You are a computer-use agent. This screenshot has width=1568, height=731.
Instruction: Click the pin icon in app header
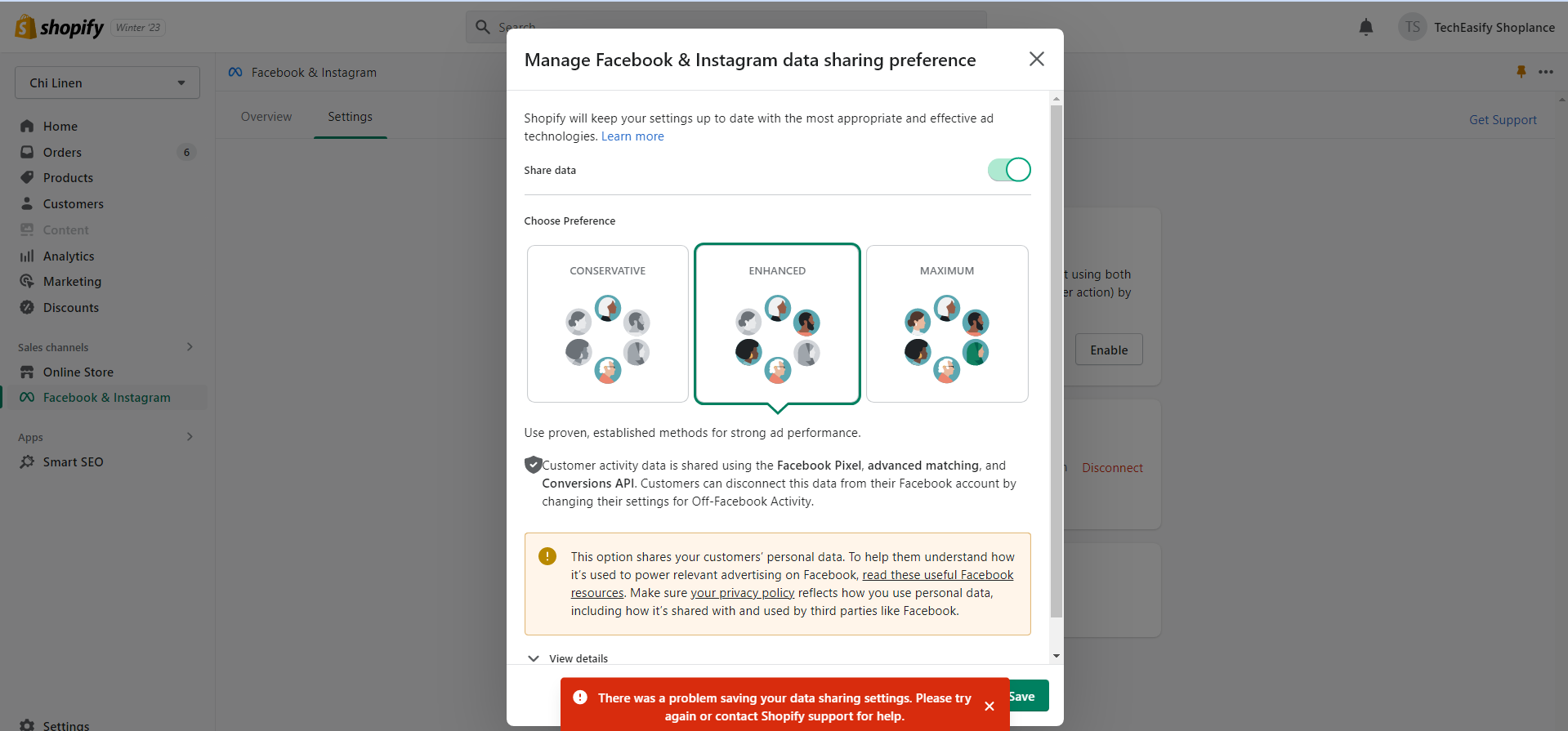[x=1521, y=72]
